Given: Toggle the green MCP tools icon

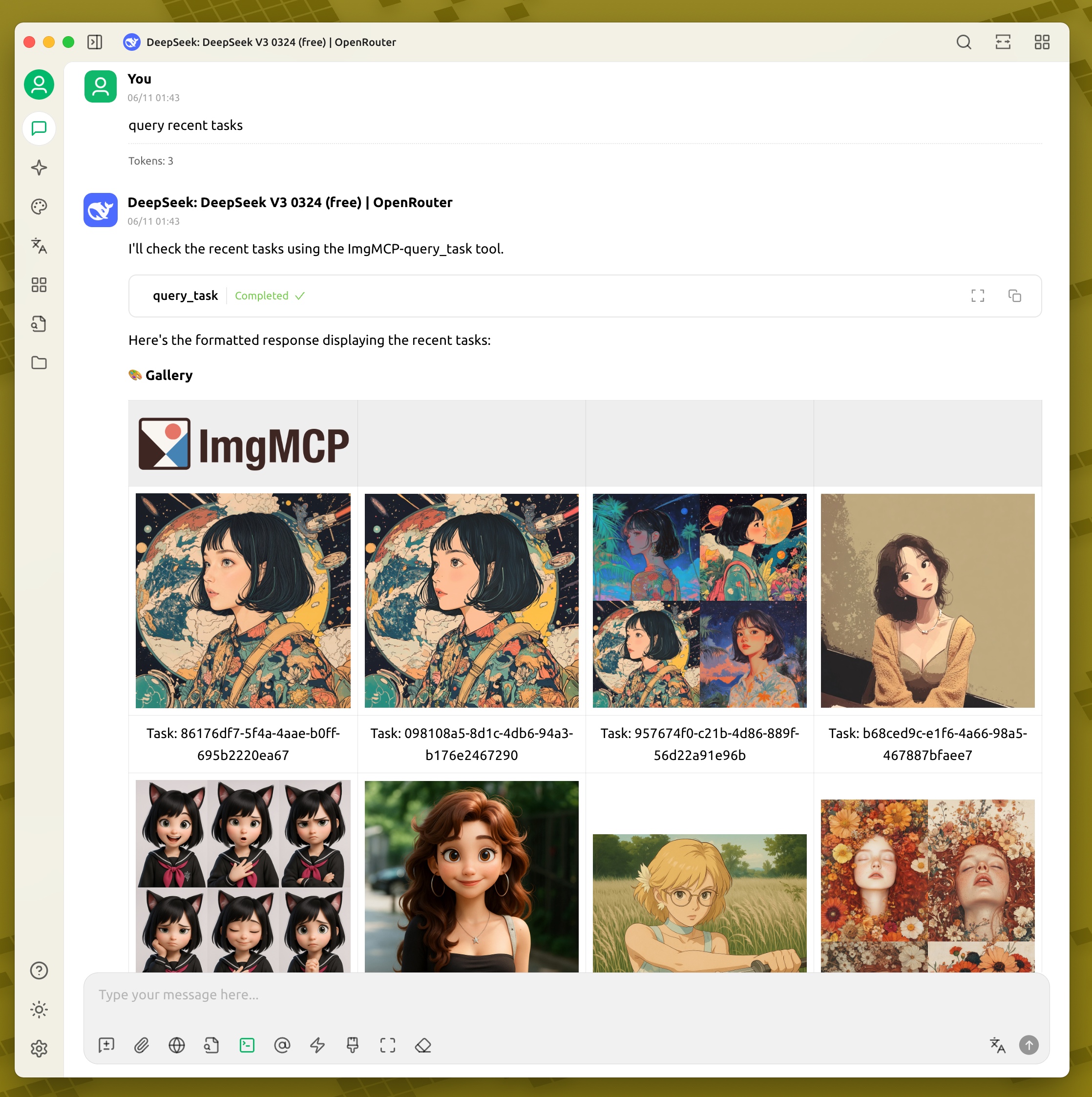Looking at the screenshot, I should pos(247,1045).
